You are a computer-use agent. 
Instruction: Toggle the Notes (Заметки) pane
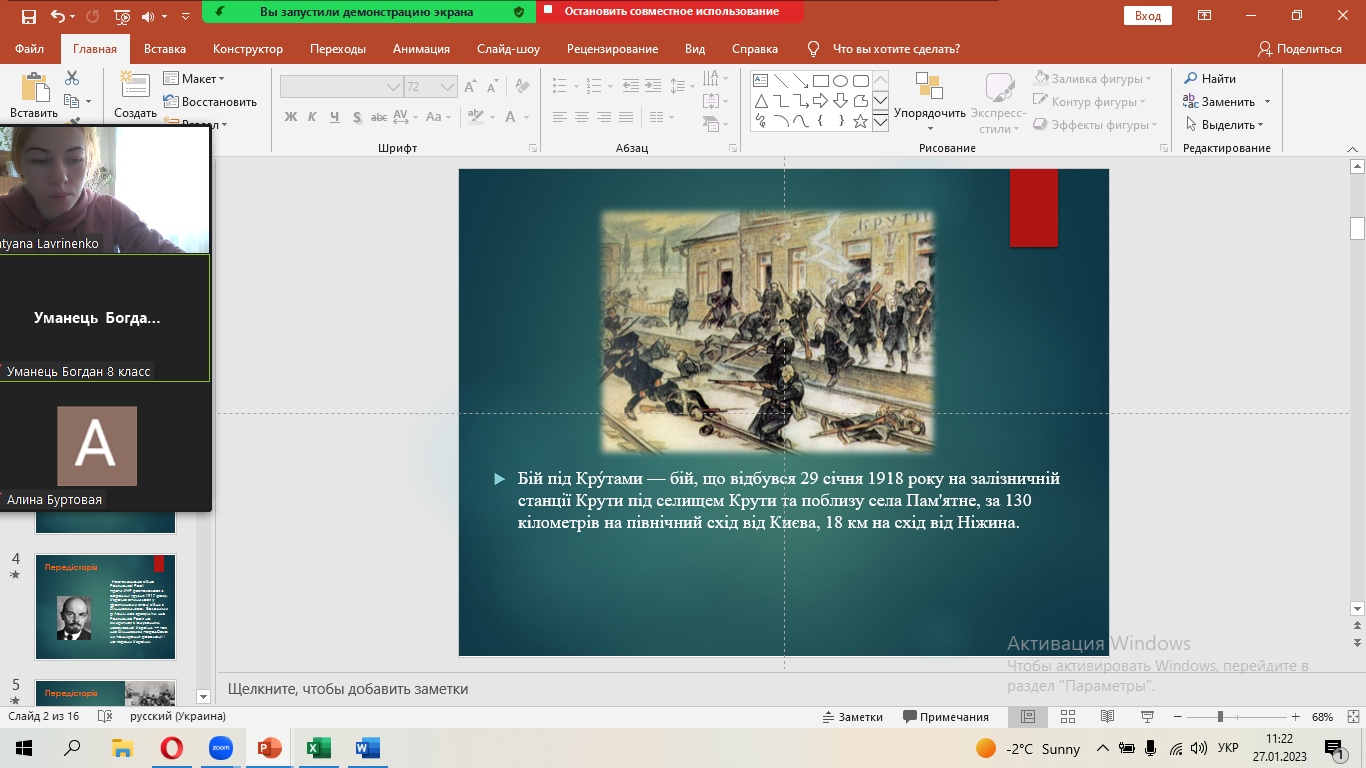pyautogui.click(x=852, y=717)
